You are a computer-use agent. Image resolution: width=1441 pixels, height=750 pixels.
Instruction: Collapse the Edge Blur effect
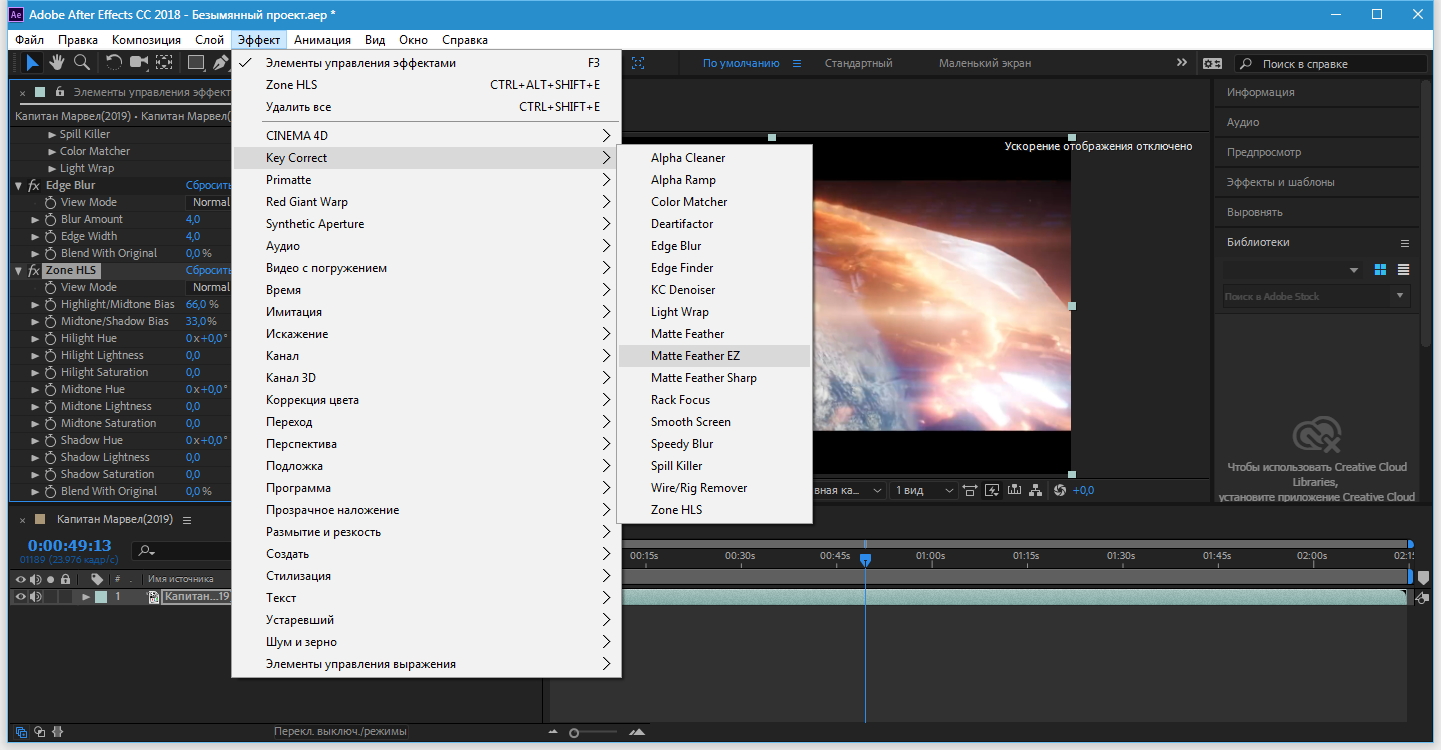click(18, 186)
